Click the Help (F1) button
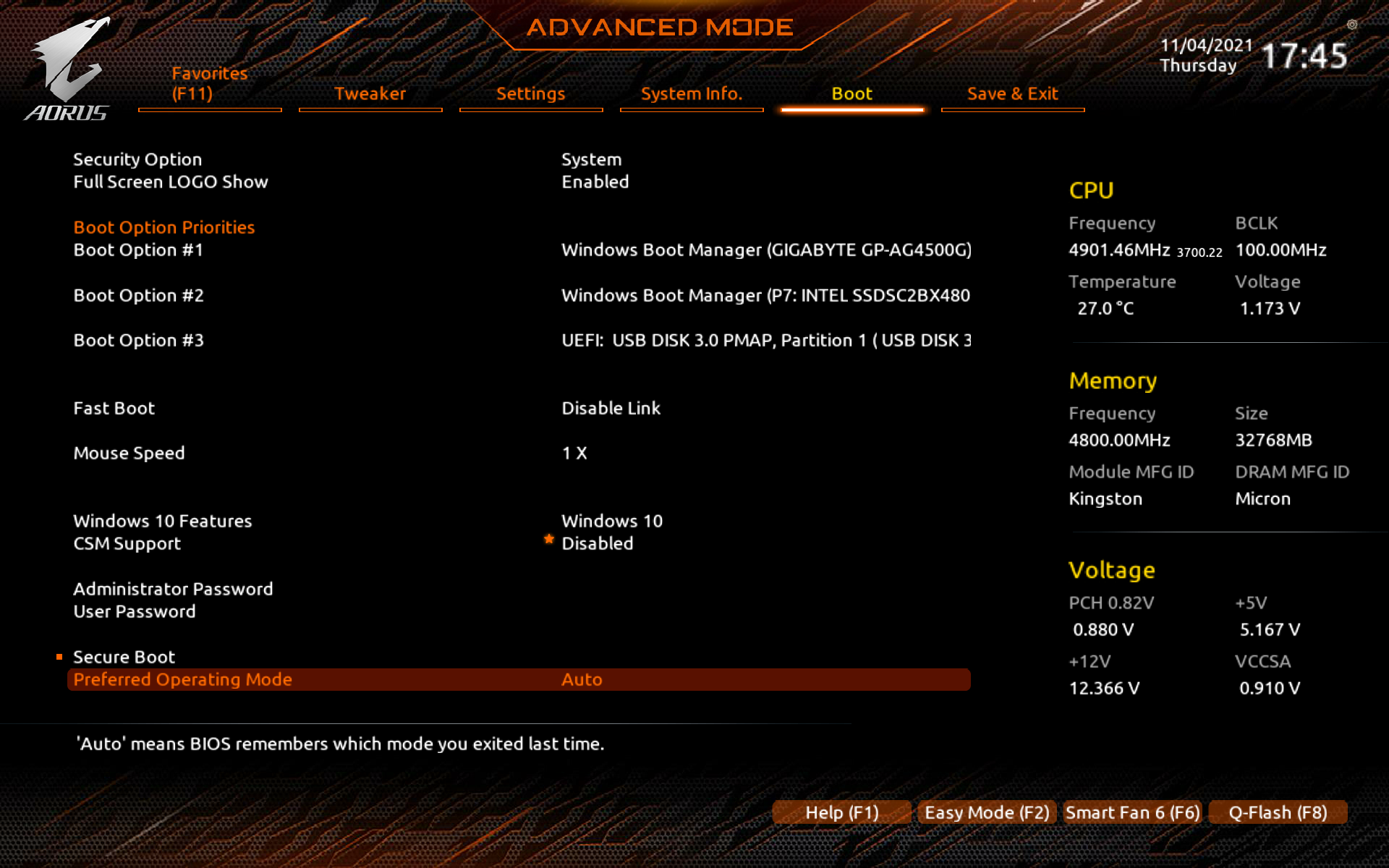 841,812
